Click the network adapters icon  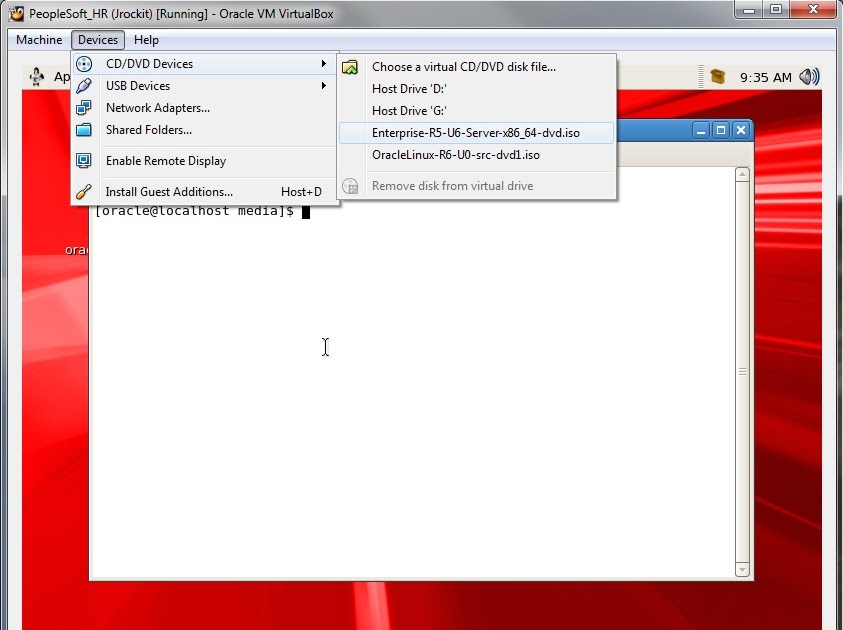click(84, 108)
